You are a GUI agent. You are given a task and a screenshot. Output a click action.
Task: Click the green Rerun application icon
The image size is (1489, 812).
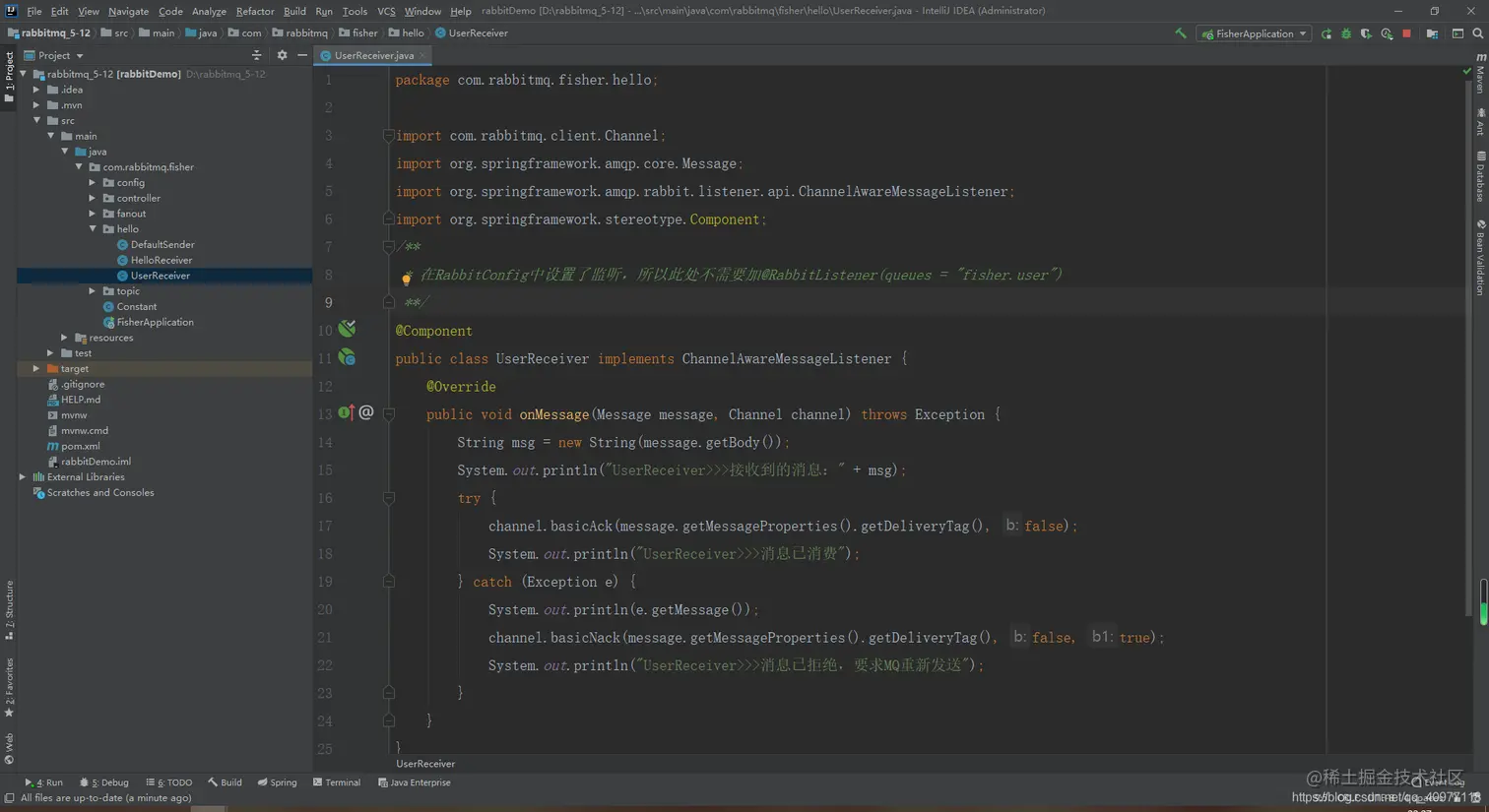click(x=1327, y=33)
